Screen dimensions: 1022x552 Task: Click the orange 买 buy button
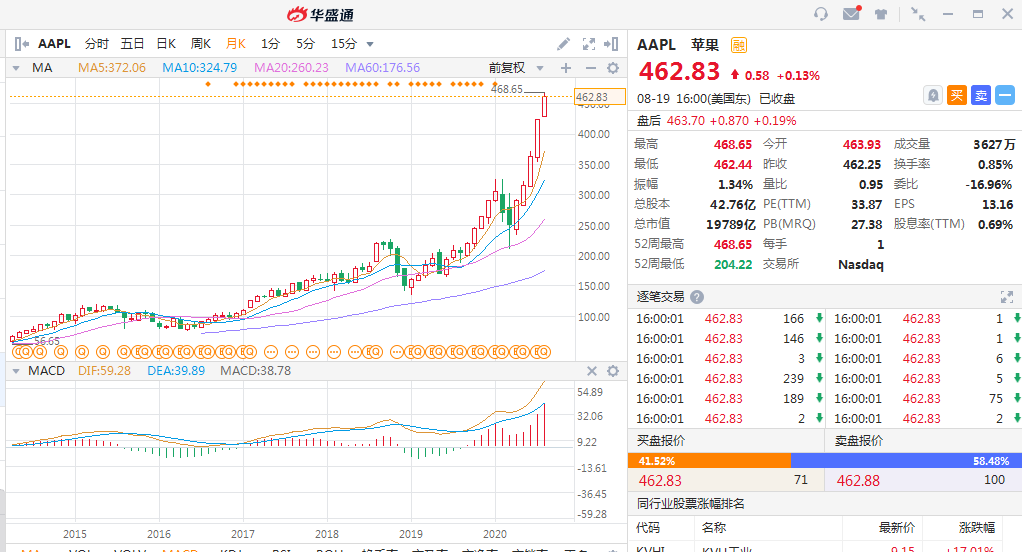(957, 95)
